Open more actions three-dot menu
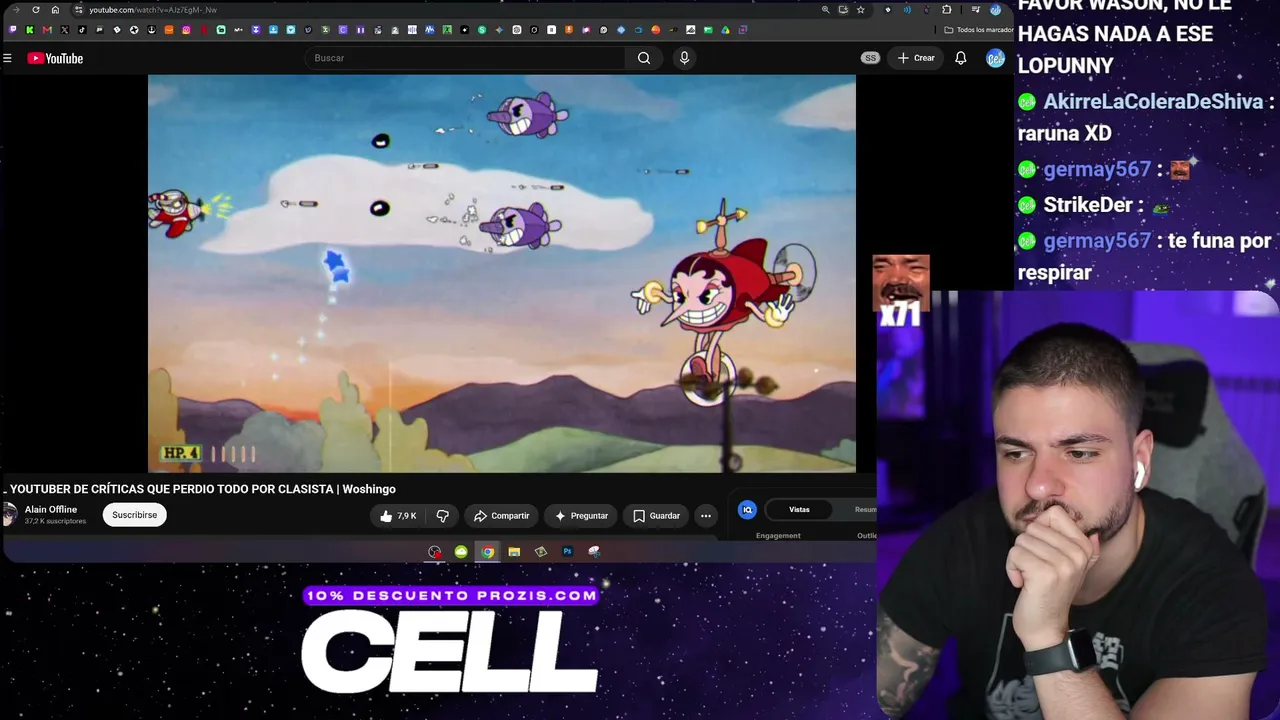Viewport: 1280px width, 720px height. pyautogui.click(x=706, y=516)
